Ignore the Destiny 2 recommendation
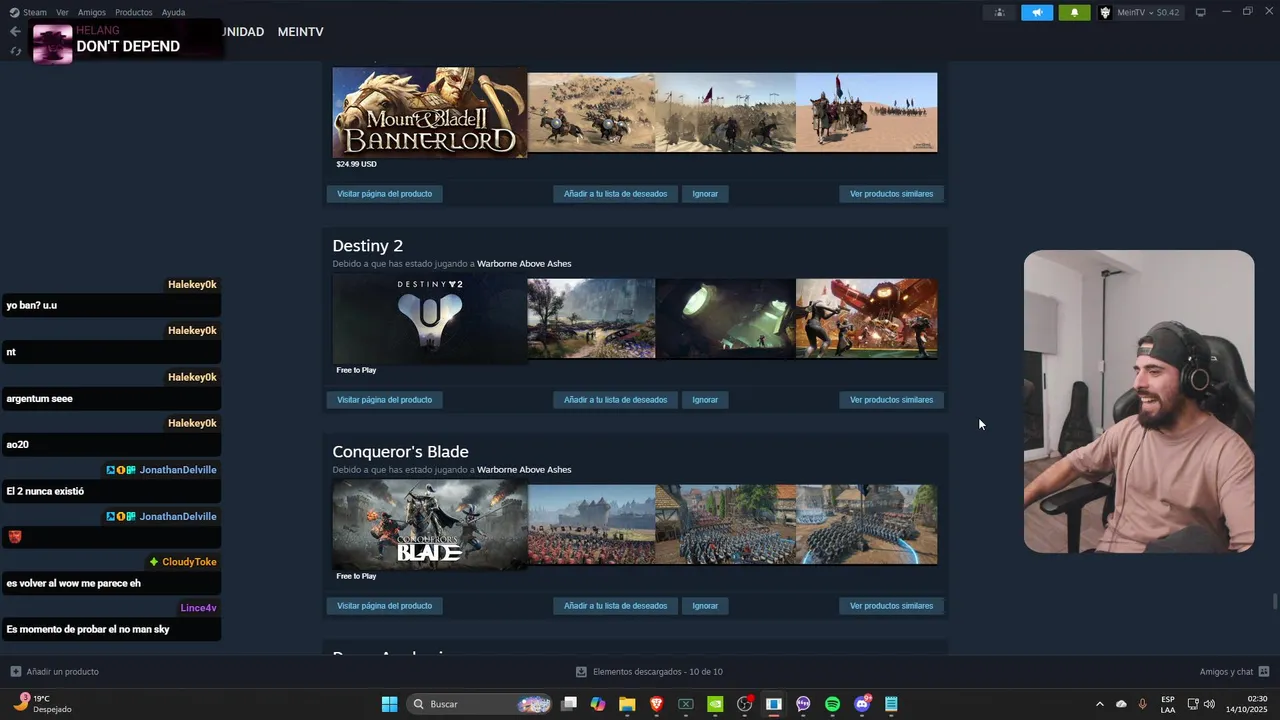The width and height of the screenshot is (1280, 720). tap(705, 400)
